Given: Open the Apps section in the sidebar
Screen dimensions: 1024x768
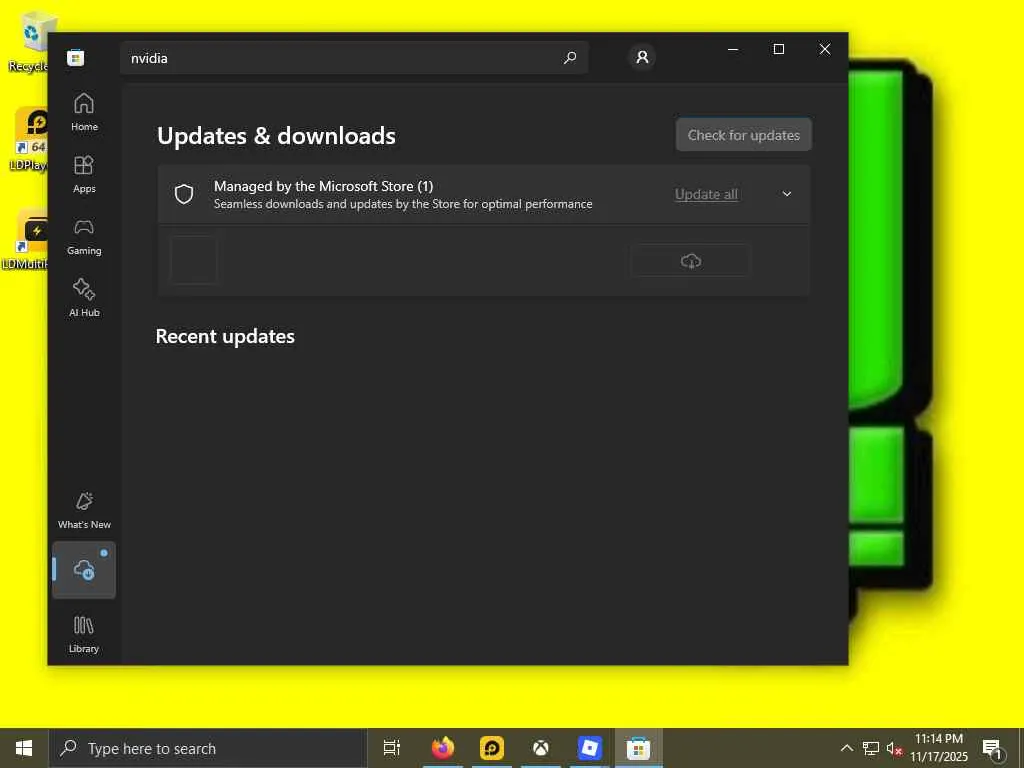Looking at the screenshot, I should coord(84,174).
